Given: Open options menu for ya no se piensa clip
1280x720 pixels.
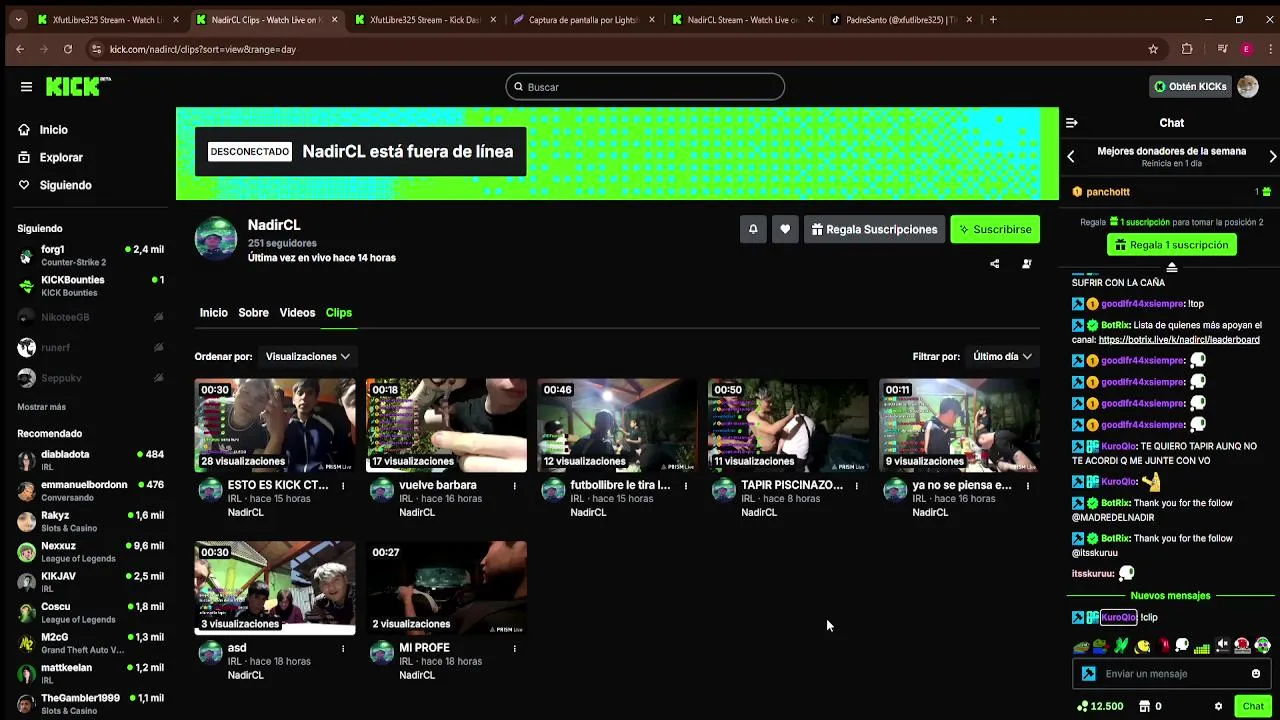Looking at the screenshot, I should (x=1028, y=486).
